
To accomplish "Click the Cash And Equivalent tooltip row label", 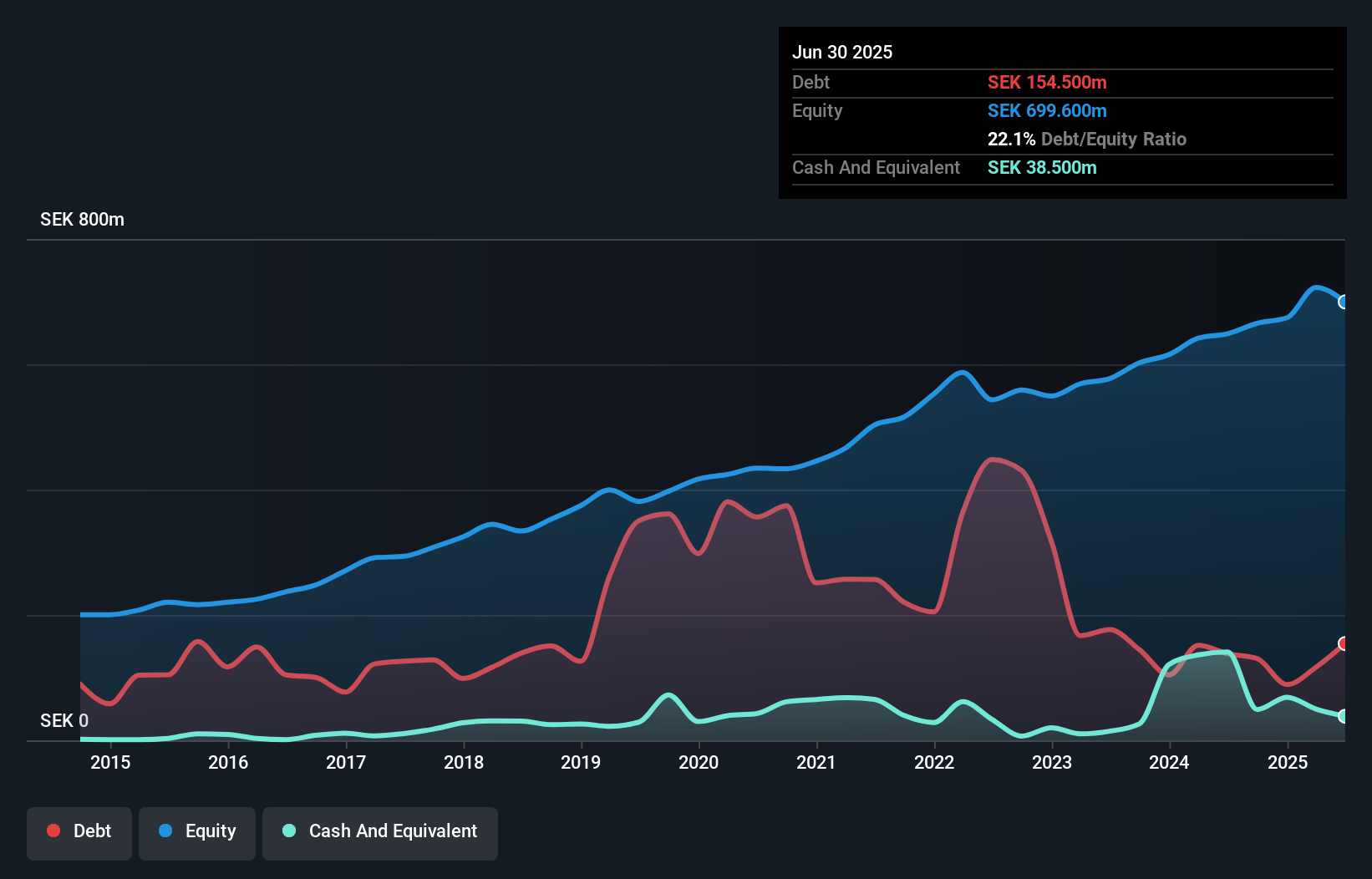I will tap(876, 168).
